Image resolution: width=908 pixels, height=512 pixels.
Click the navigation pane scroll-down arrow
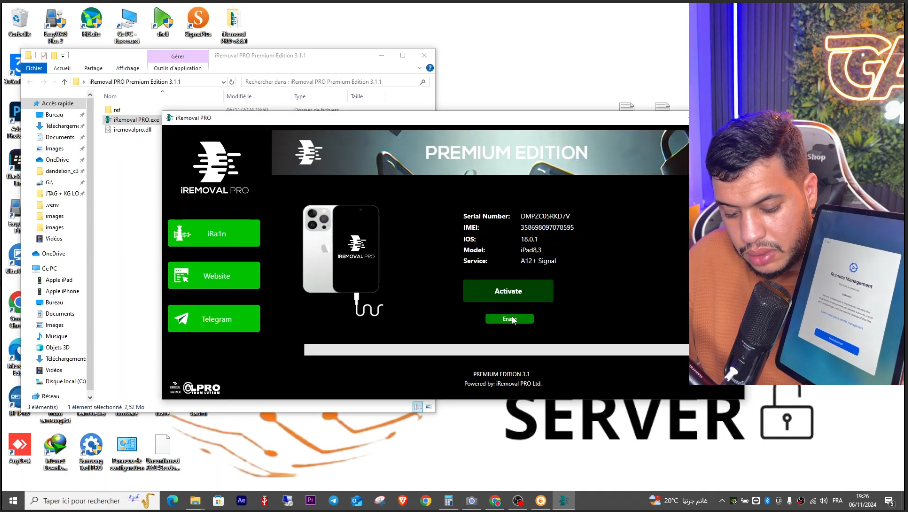click(90, 397)
